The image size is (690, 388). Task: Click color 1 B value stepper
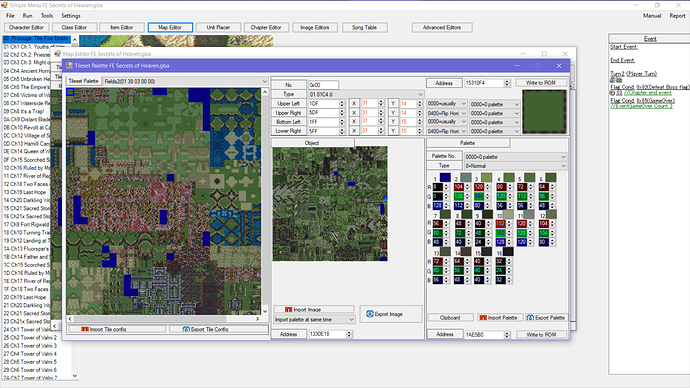[446, 205]
